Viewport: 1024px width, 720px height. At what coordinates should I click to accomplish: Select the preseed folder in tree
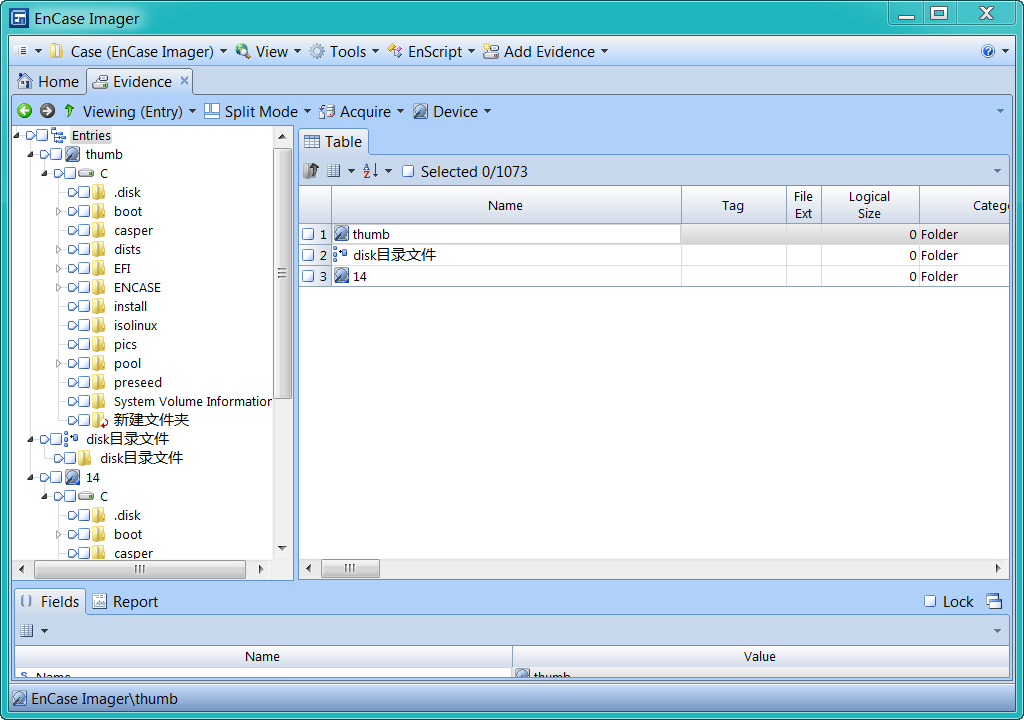click(x=137, y=382)
